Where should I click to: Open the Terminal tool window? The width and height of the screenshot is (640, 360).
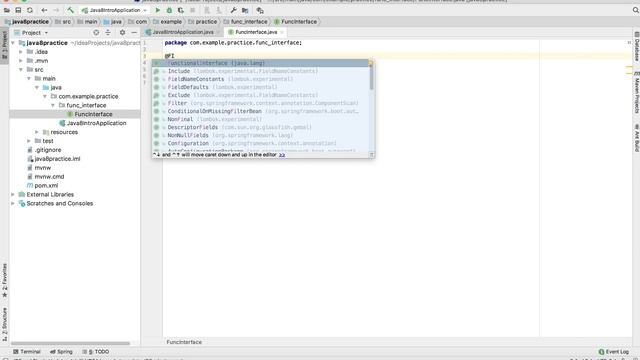pyautogui.click(x=27, y=352)
